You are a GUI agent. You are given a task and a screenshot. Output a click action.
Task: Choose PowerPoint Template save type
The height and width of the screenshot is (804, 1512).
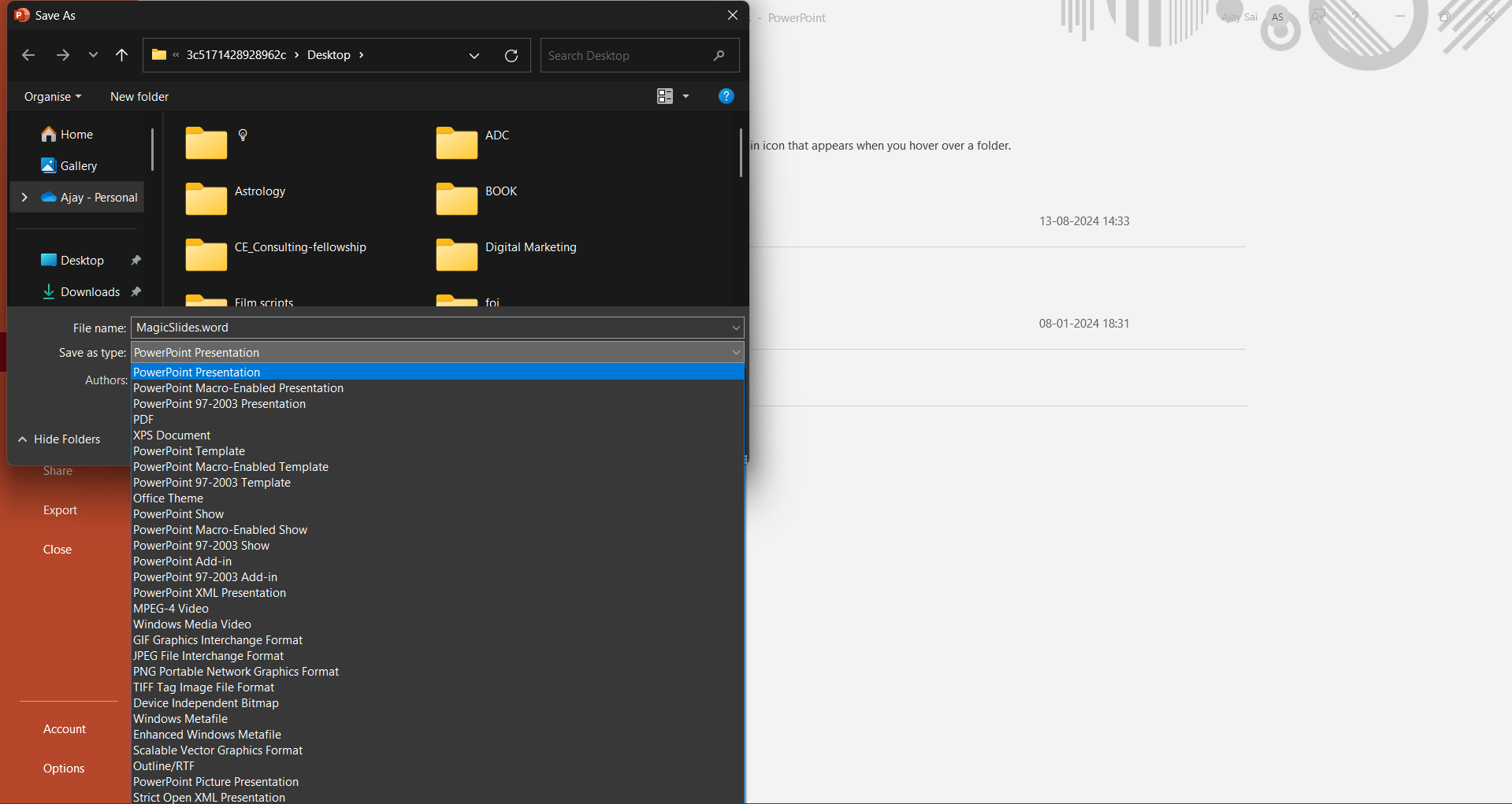pyautogui.click(x=437, y=451)
